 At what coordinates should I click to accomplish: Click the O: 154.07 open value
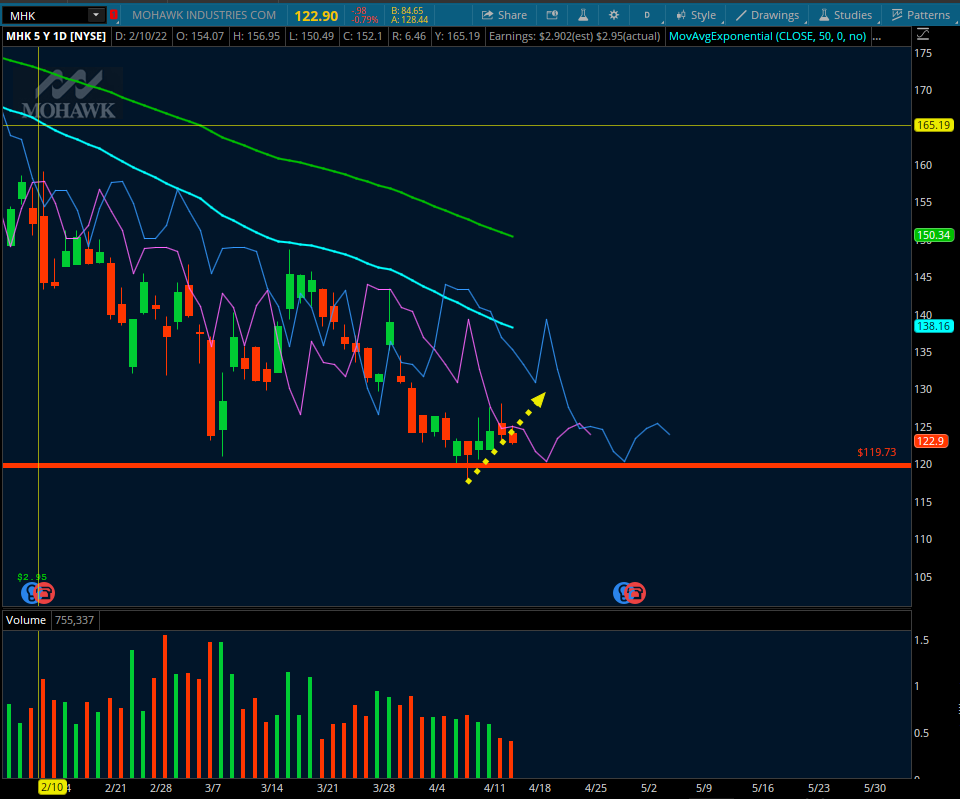click(200, 36)
